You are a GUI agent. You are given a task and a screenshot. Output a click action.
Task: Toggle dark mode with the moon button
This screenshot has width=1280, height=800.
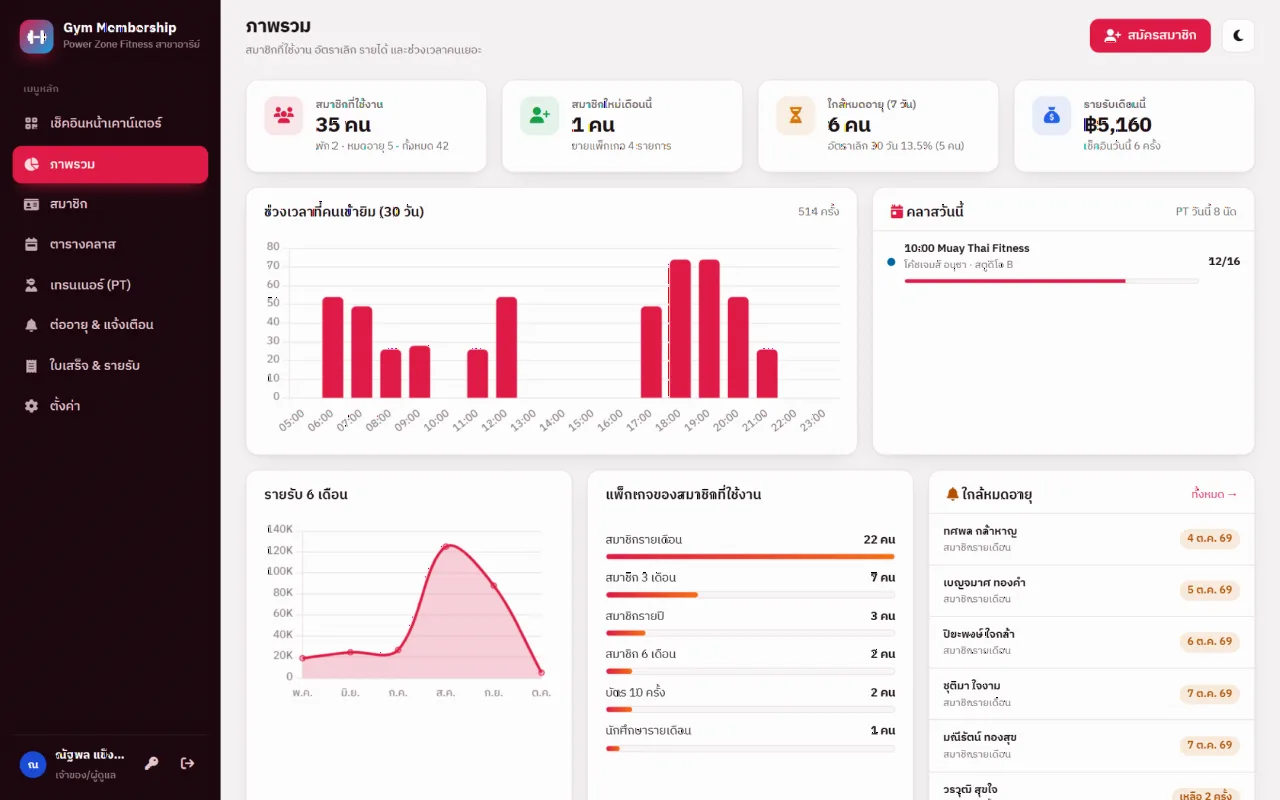1238,36
